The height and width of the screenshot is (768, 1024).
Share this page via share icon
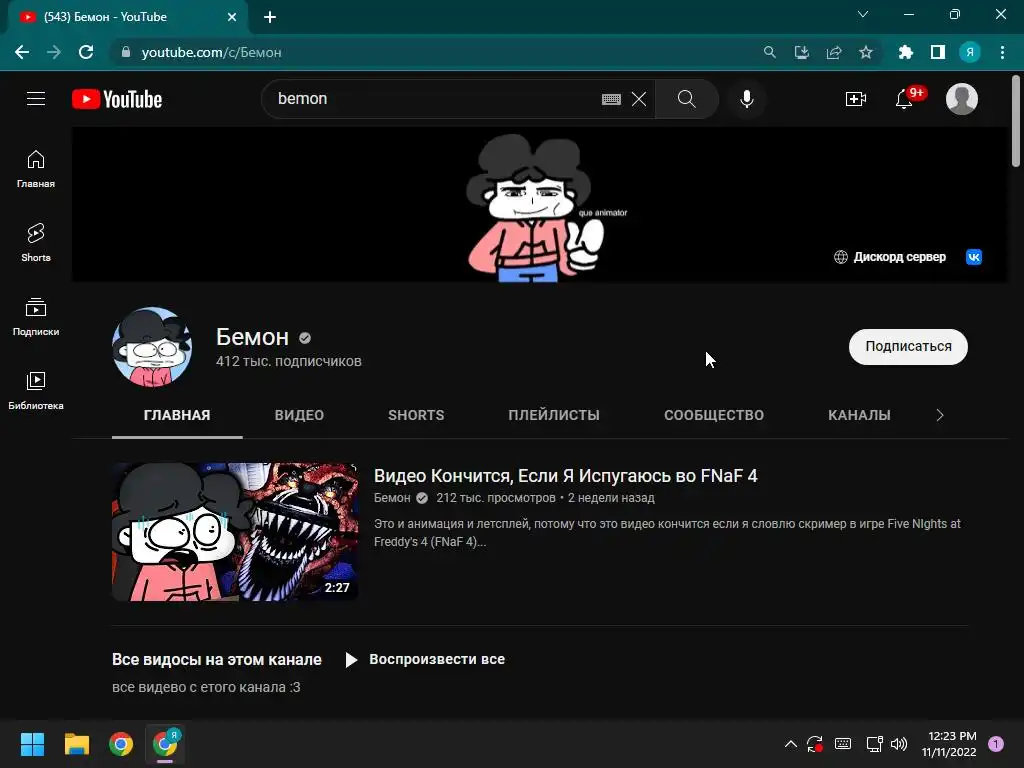(834, 52)
